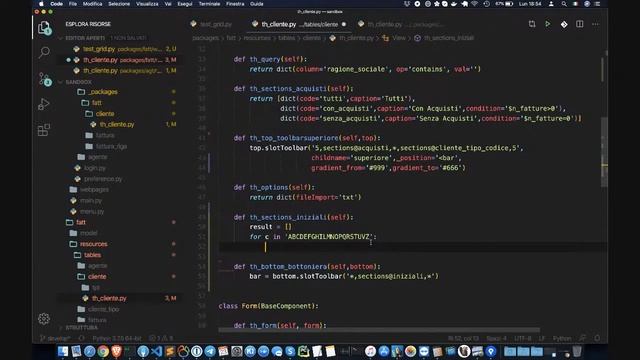Open the editor More Actions ellipsis

click(x=596, y=24)
